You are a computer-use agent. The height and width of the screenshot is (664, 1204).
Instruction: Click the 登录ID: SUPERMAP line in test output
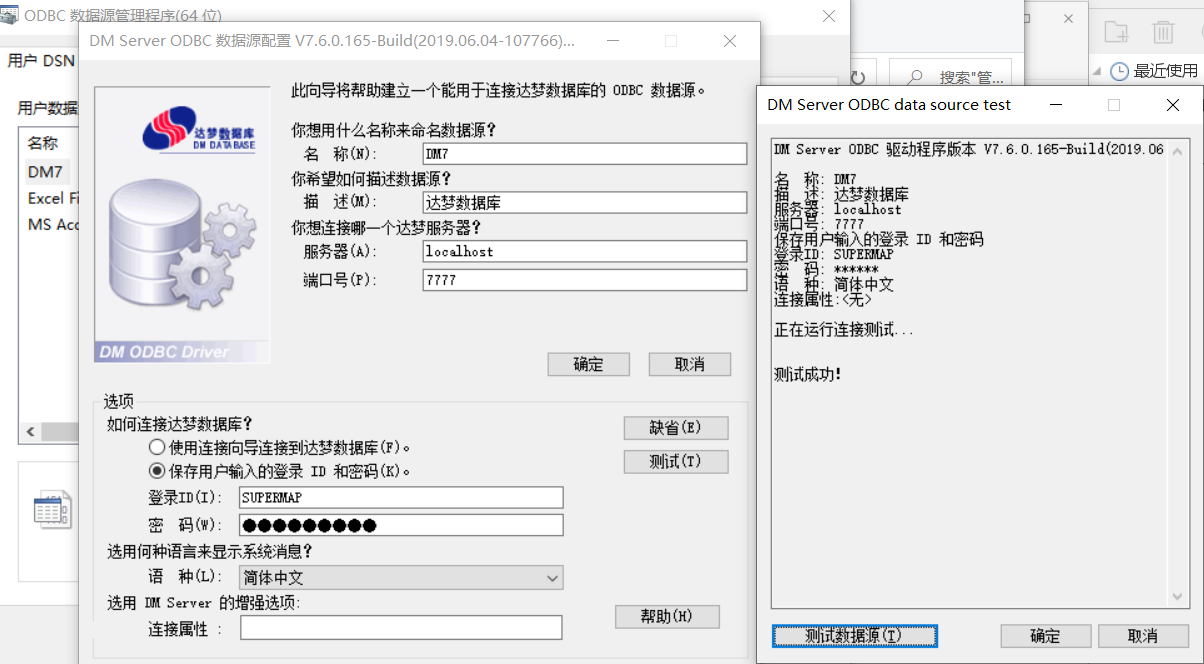coord(834,255)
